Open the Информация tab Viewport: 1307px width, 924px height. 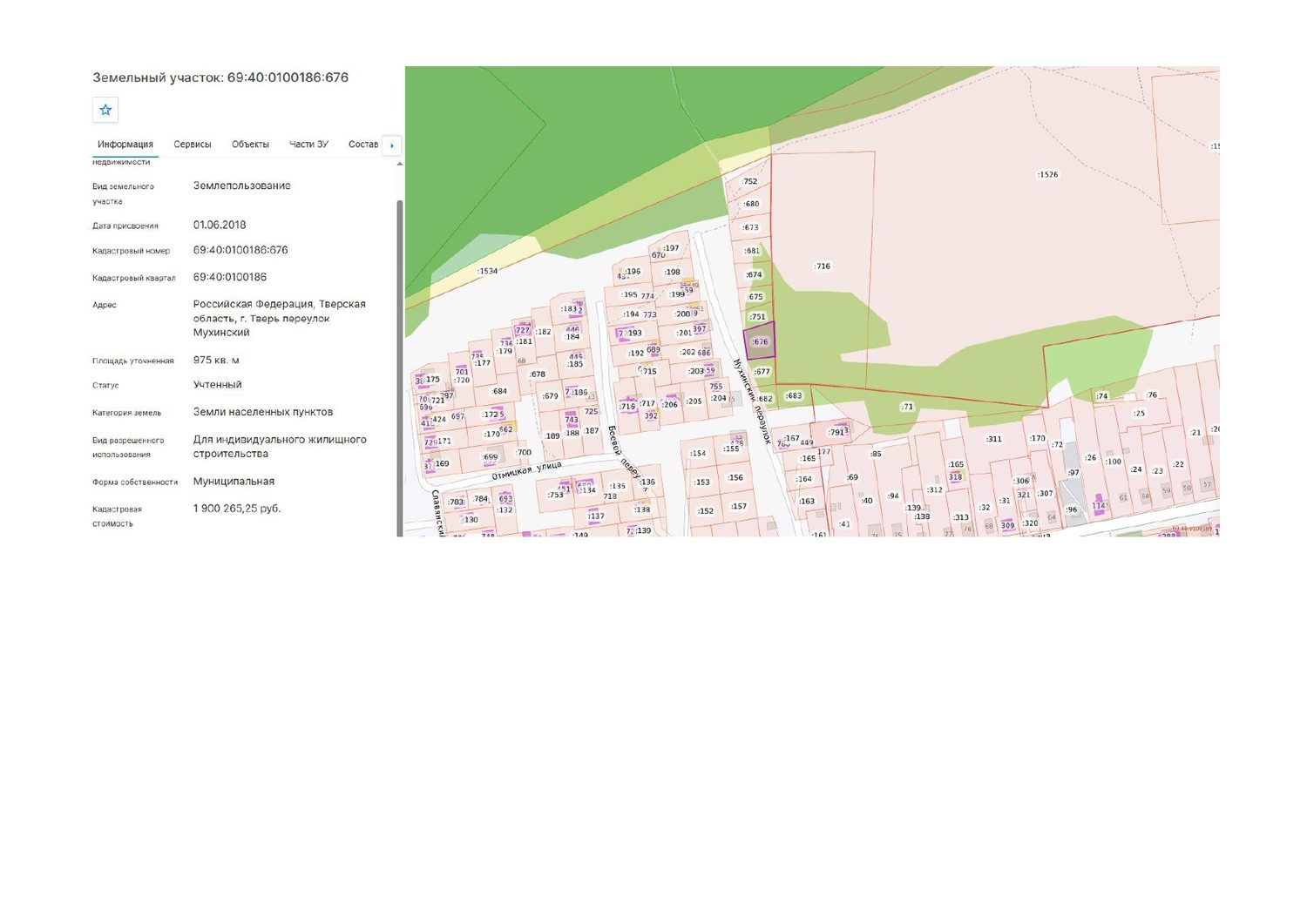[x=125, y=145]
